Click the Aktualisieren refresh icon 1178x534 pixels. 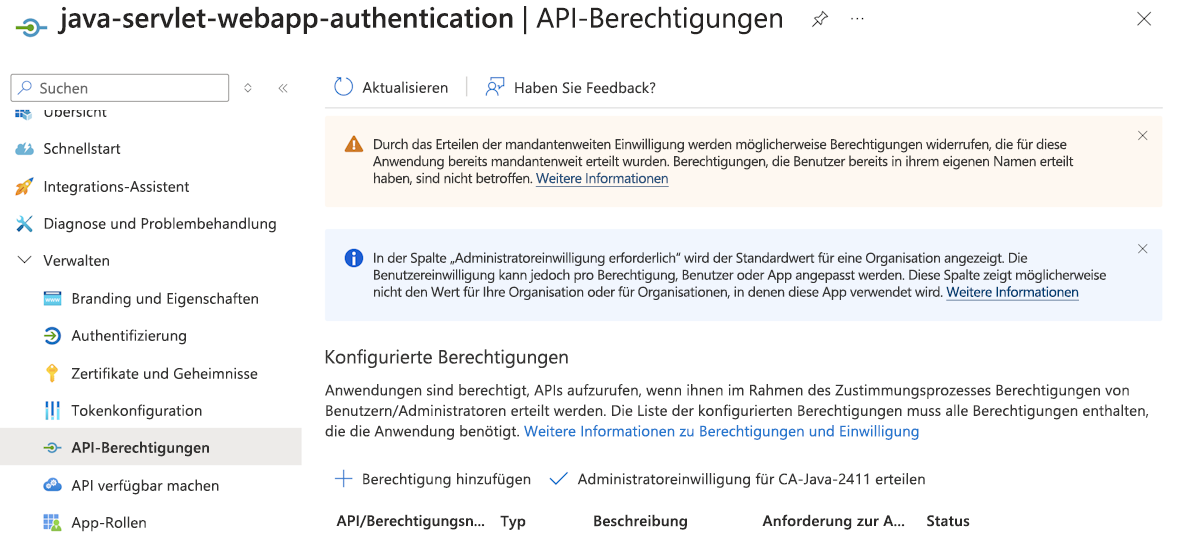coord(343,87)
